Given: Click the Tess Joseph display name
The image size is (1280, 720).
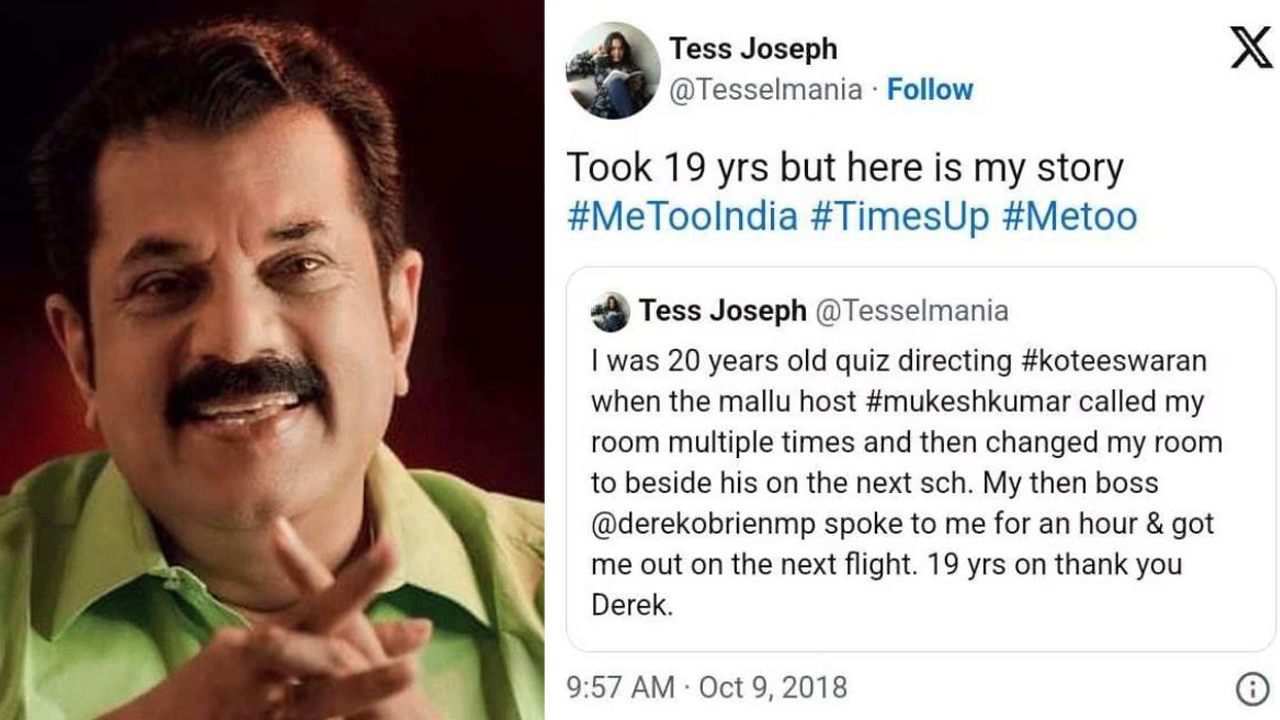Looking at the screenshot, I should coord(753,48).
